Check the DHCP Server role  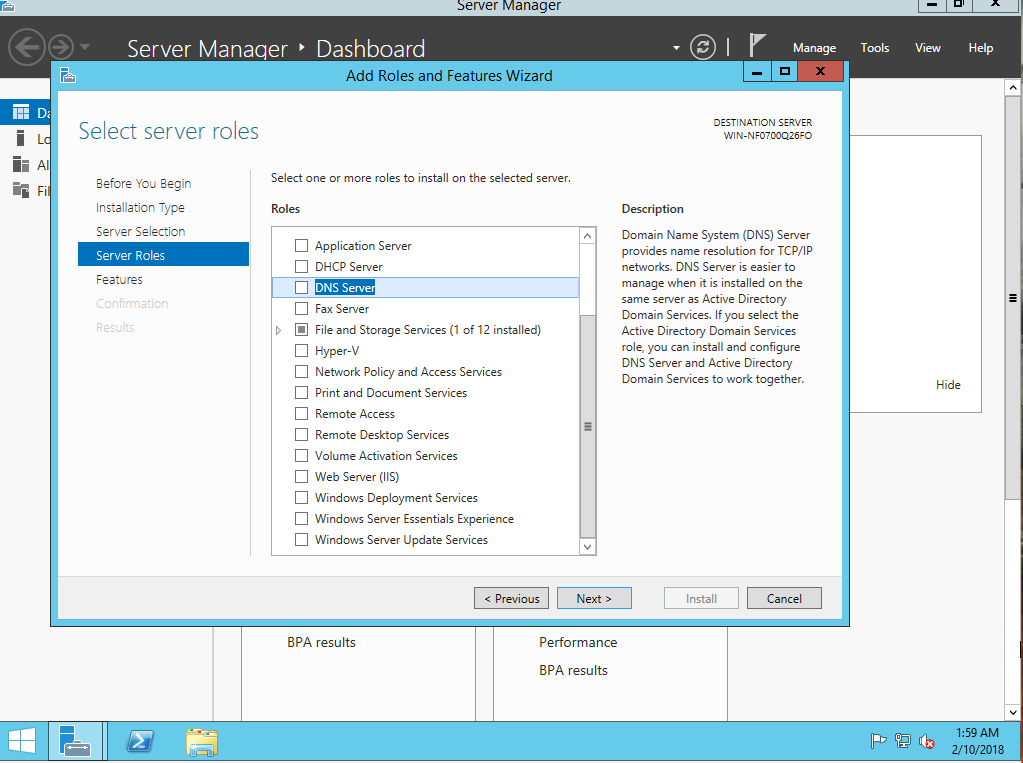(x=301, y=266)
